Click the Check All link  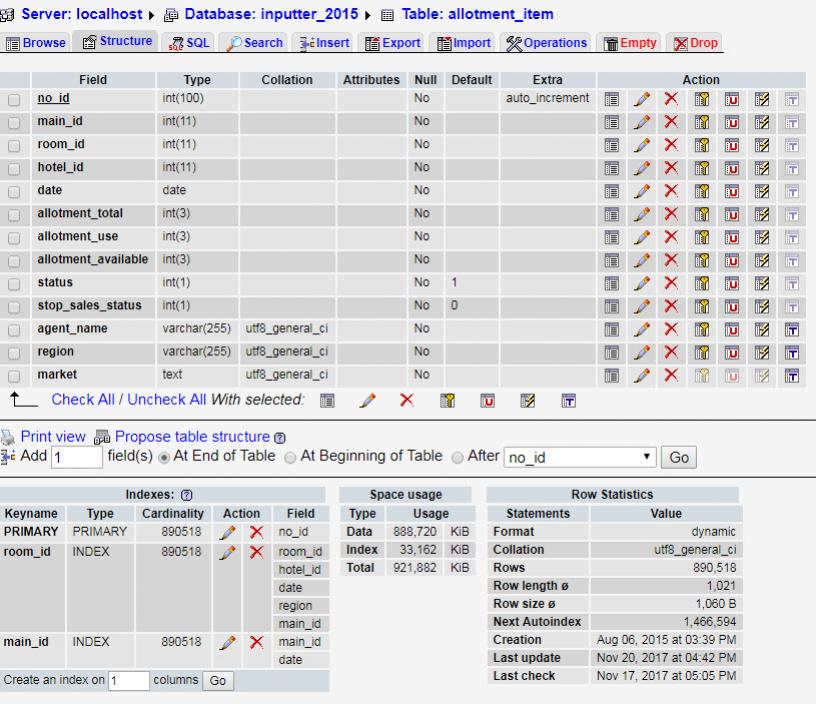83,400
